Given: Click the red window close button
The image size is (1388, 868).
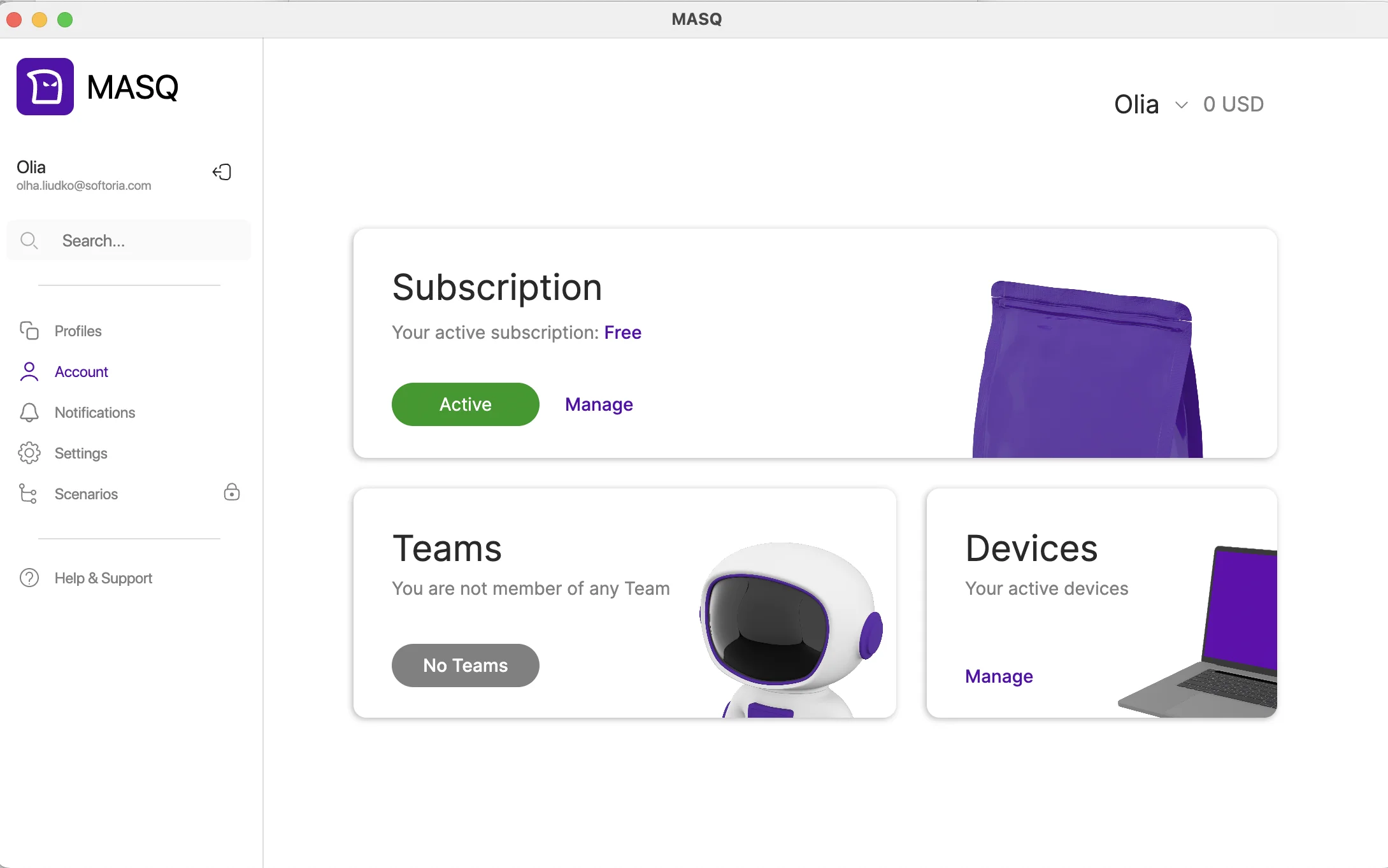Looking at the screenshot, I should [x=14, y=20].
